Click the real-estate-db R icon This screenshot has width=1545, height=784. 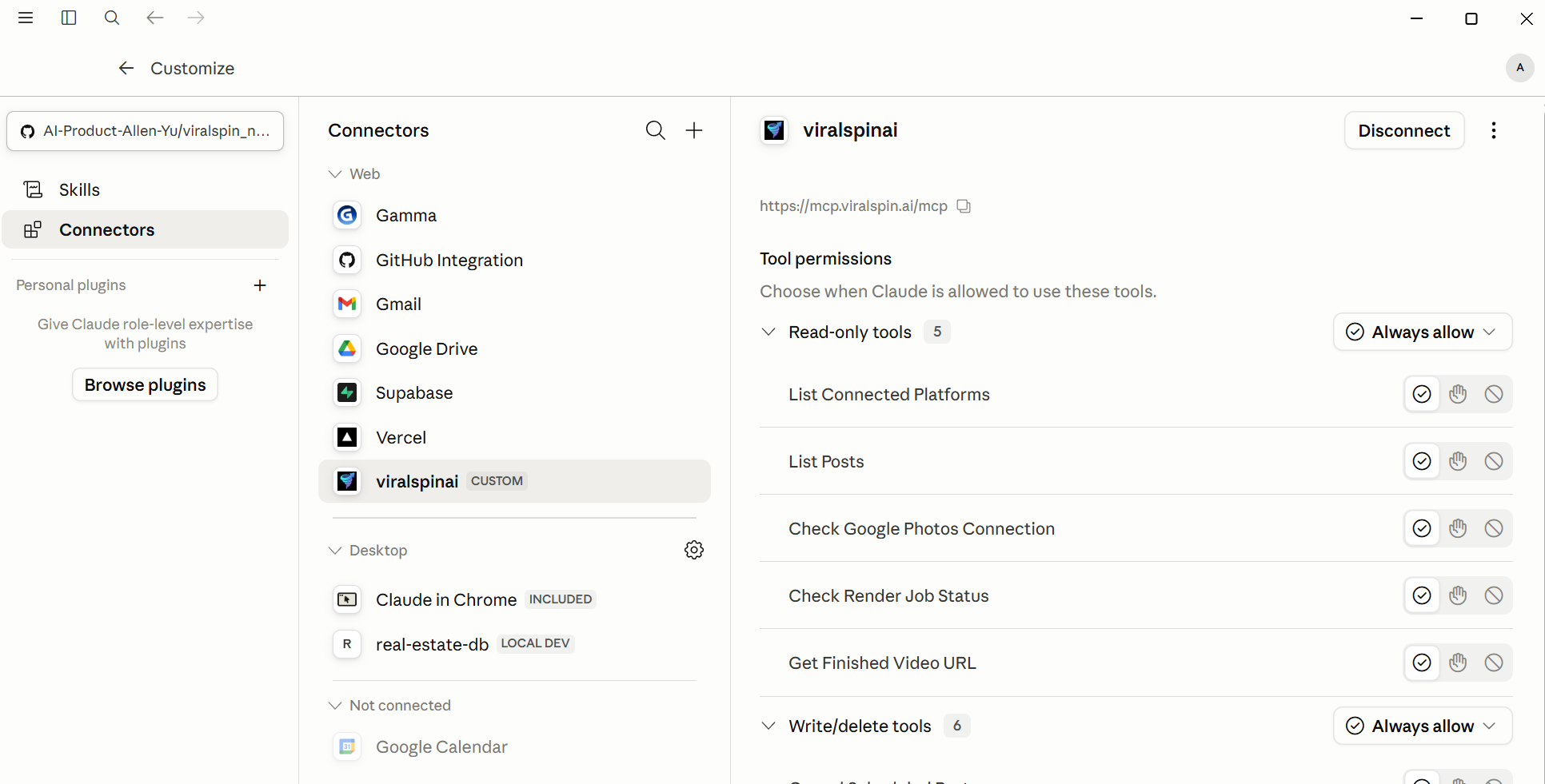347,644
